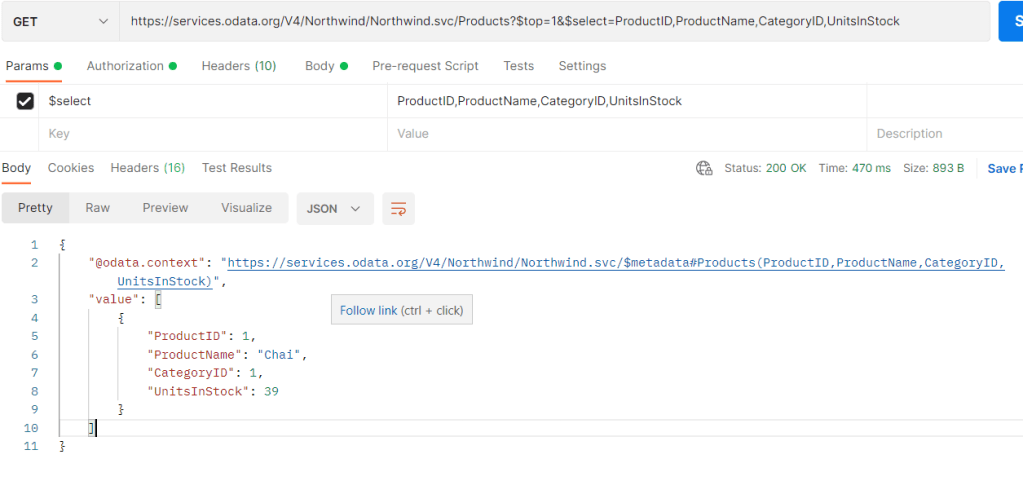Go to the Tests tab

(x=518, y=66)
